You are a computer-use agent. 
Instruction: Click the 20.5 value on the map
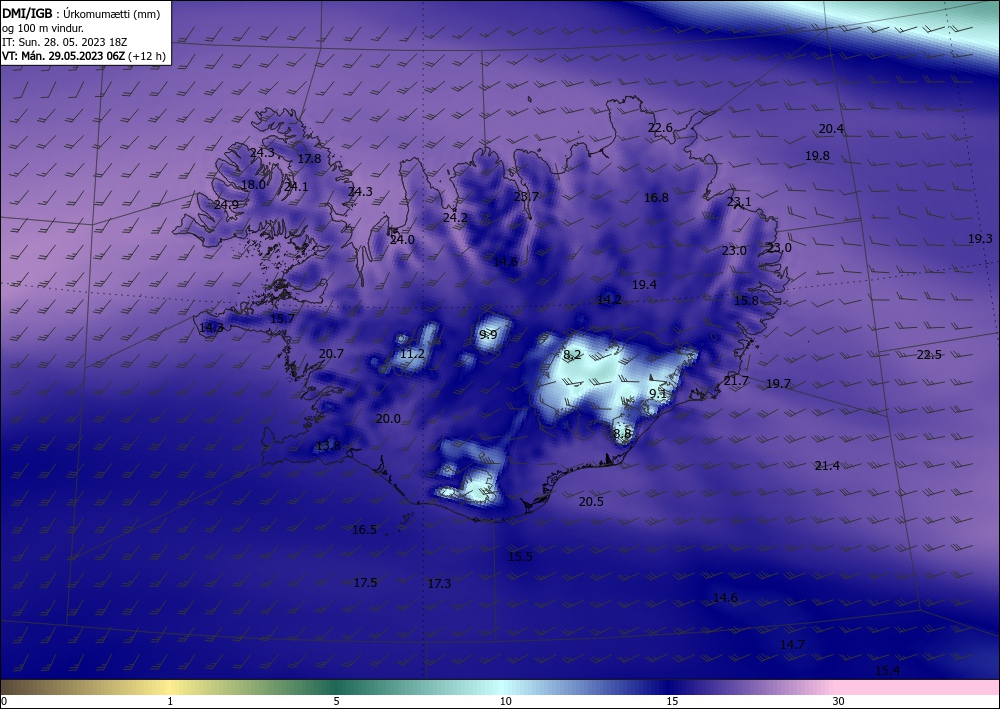[591, 502]
